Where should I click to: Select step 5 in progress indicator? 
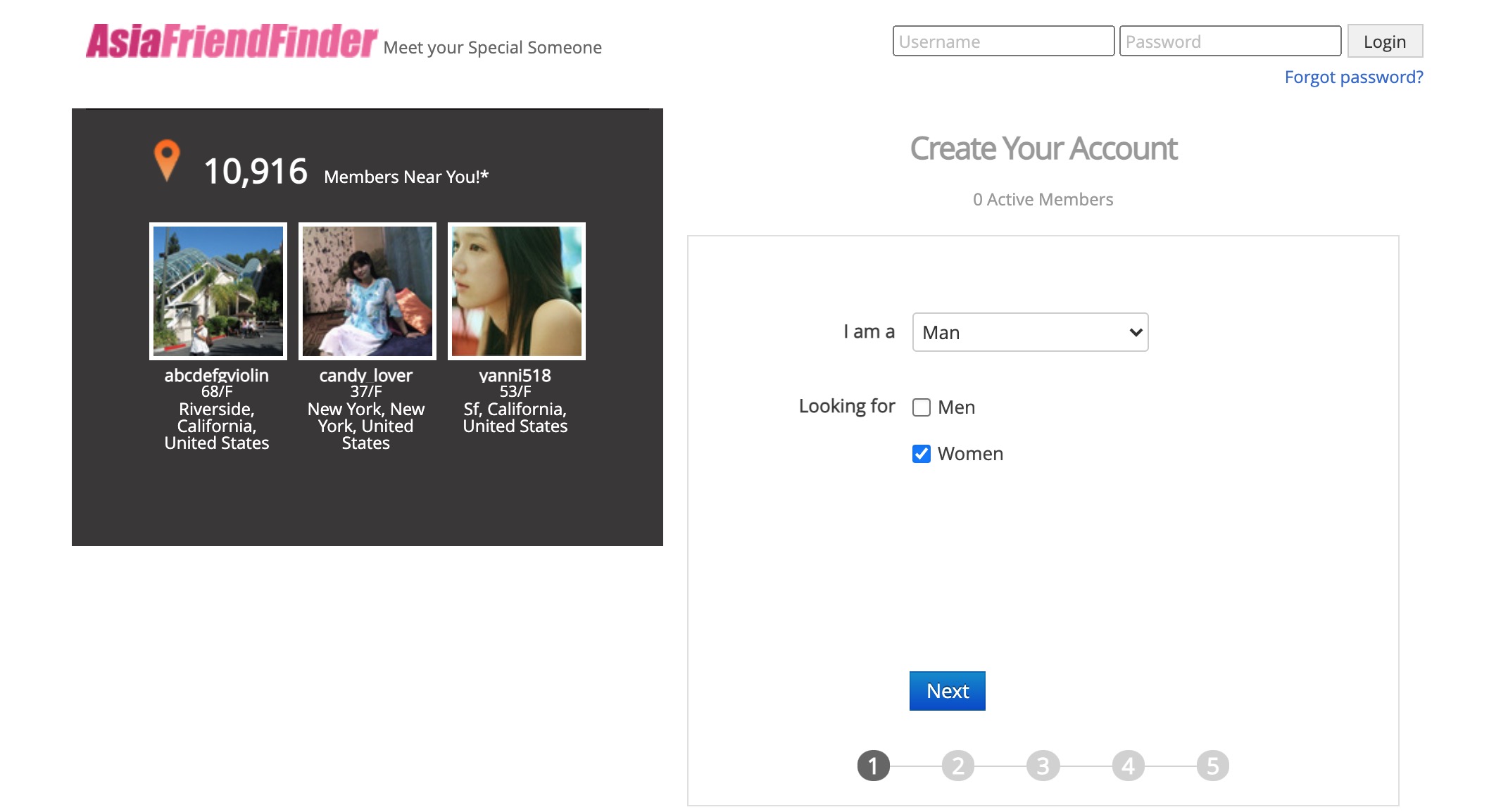point(1212,766)
